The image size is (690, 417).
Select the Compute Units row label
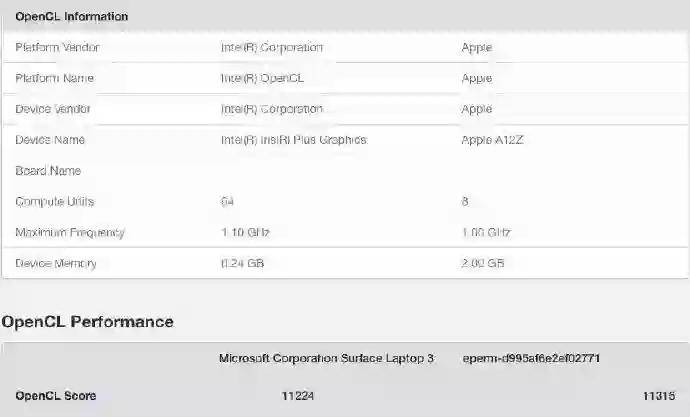click(x=54, y=202)
